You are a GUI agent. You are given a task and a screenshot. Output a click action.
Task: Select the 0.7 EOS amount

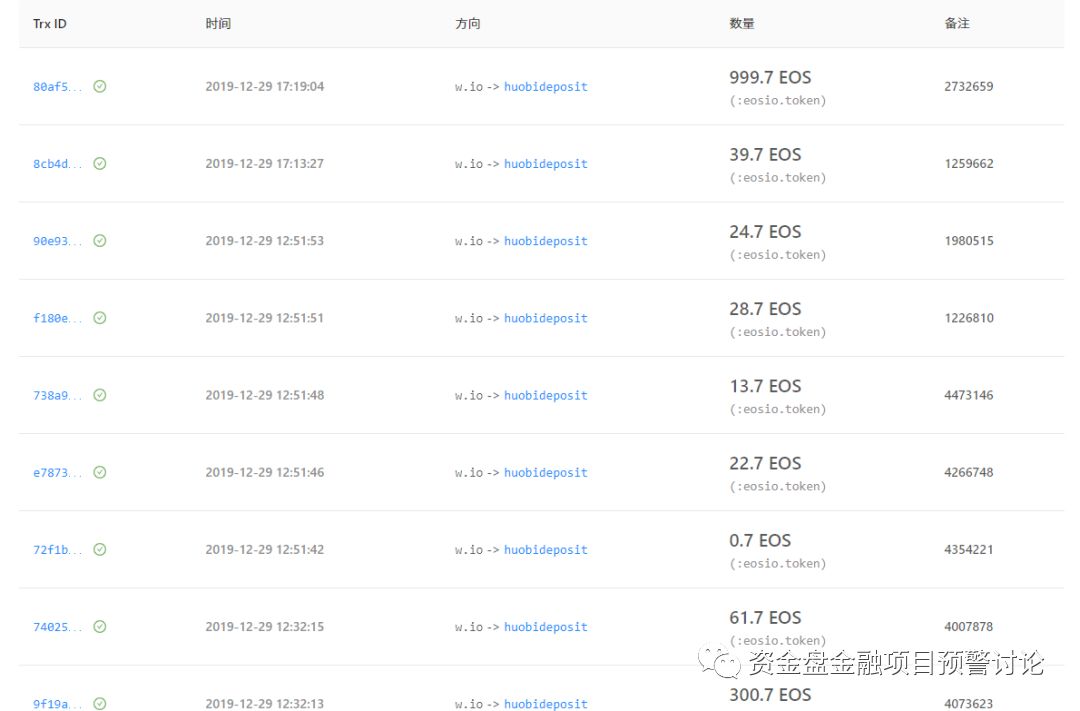click(x=760, y=540)
